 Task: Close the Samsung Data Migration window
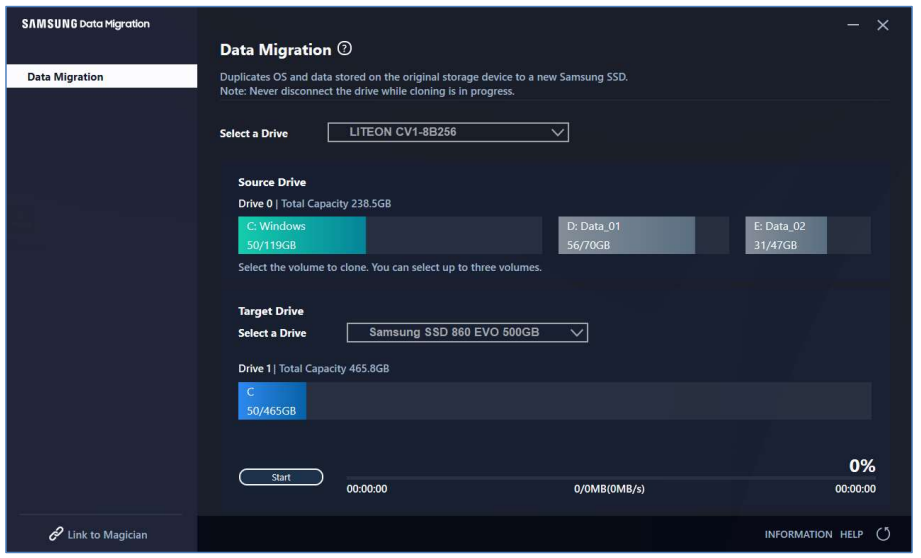pyautogui.click(x=883, y=25)
